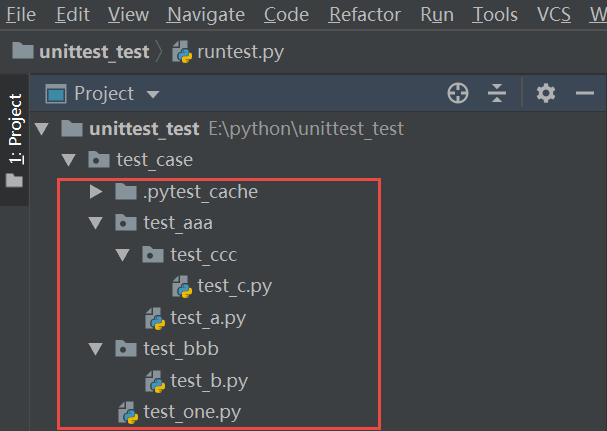Collapse the test_bbb package
Screen dimensions: 607x431
coord(96,349)
